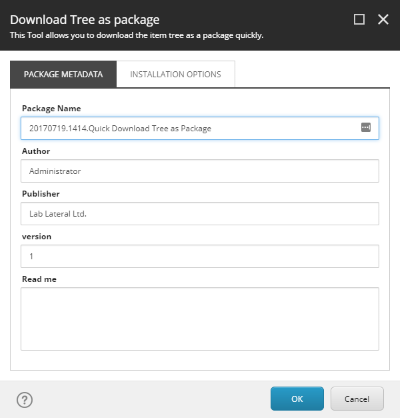Focus the Package Name text field

click(x=200, y=128)
